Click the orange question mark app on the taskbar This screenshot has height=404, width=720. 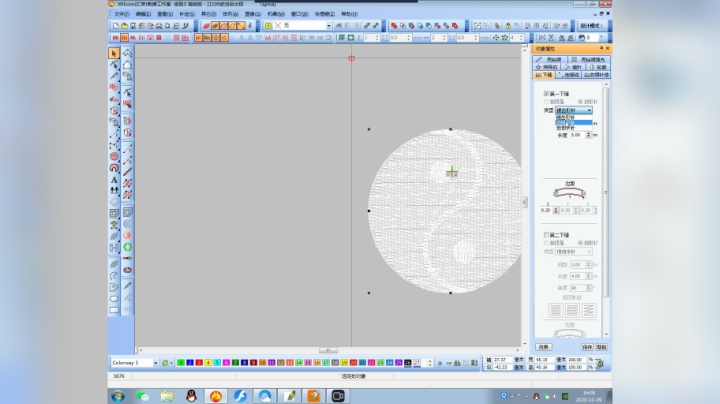pos(314,396)
